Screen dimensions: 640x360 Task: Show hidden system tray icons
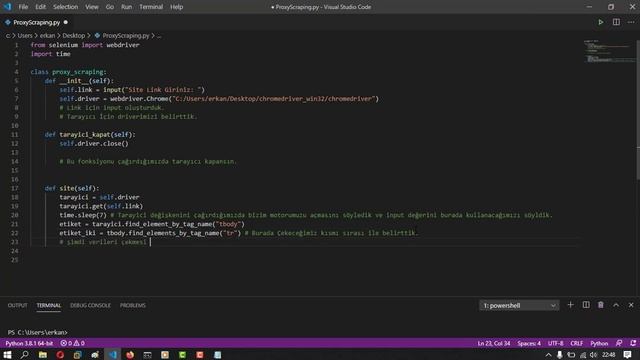pos(548,355)
